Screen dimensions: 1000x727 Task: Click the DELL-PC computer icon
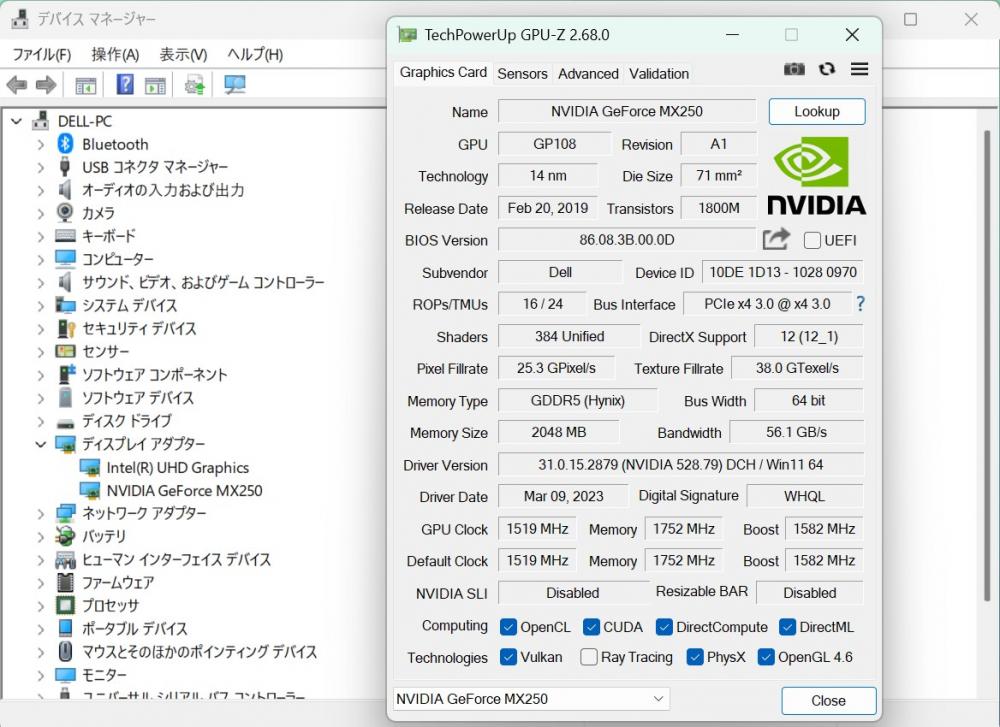tap(41, 120)
